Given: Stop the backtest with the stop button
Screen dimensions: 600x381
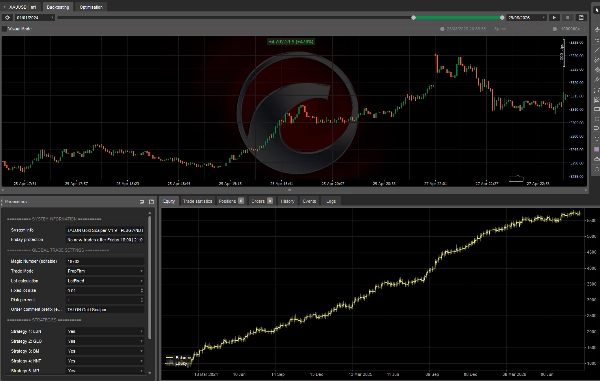Looking at the screenshot, I should point(567,18).
